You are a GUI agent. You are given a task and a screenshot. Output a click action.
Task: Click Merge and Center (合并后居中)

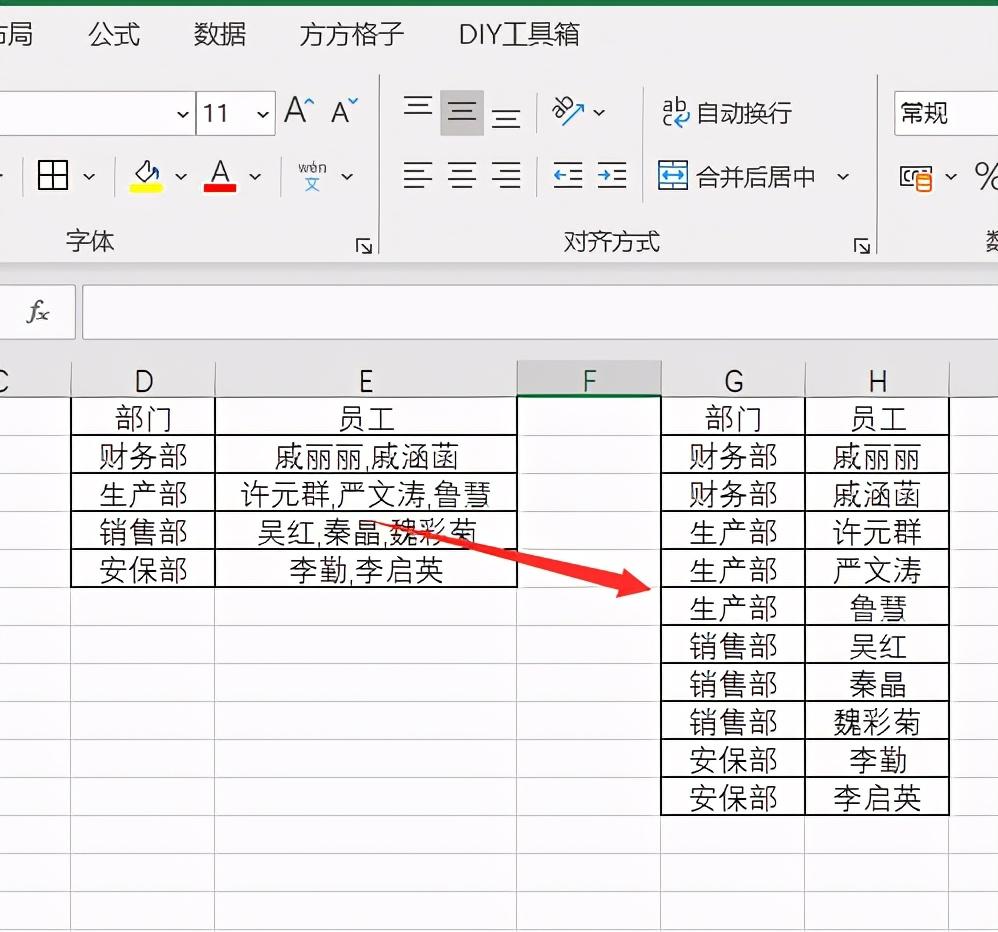point(736,176)
